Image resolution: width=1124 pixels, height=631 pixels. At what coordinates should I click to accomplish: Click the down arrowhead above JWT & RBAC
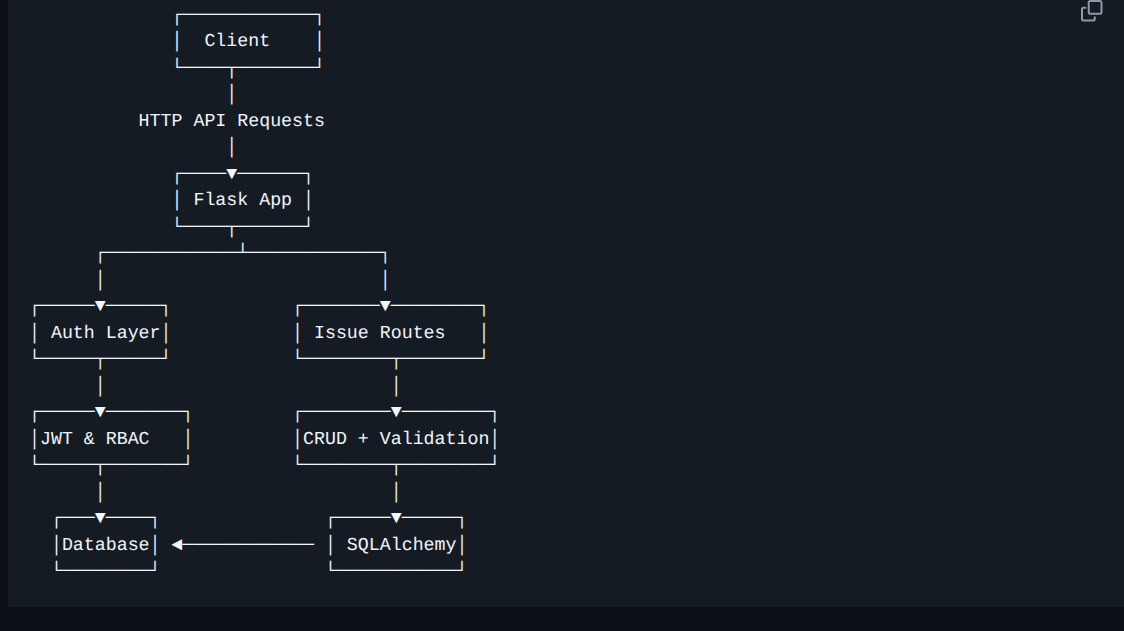(x=100, y=412)
